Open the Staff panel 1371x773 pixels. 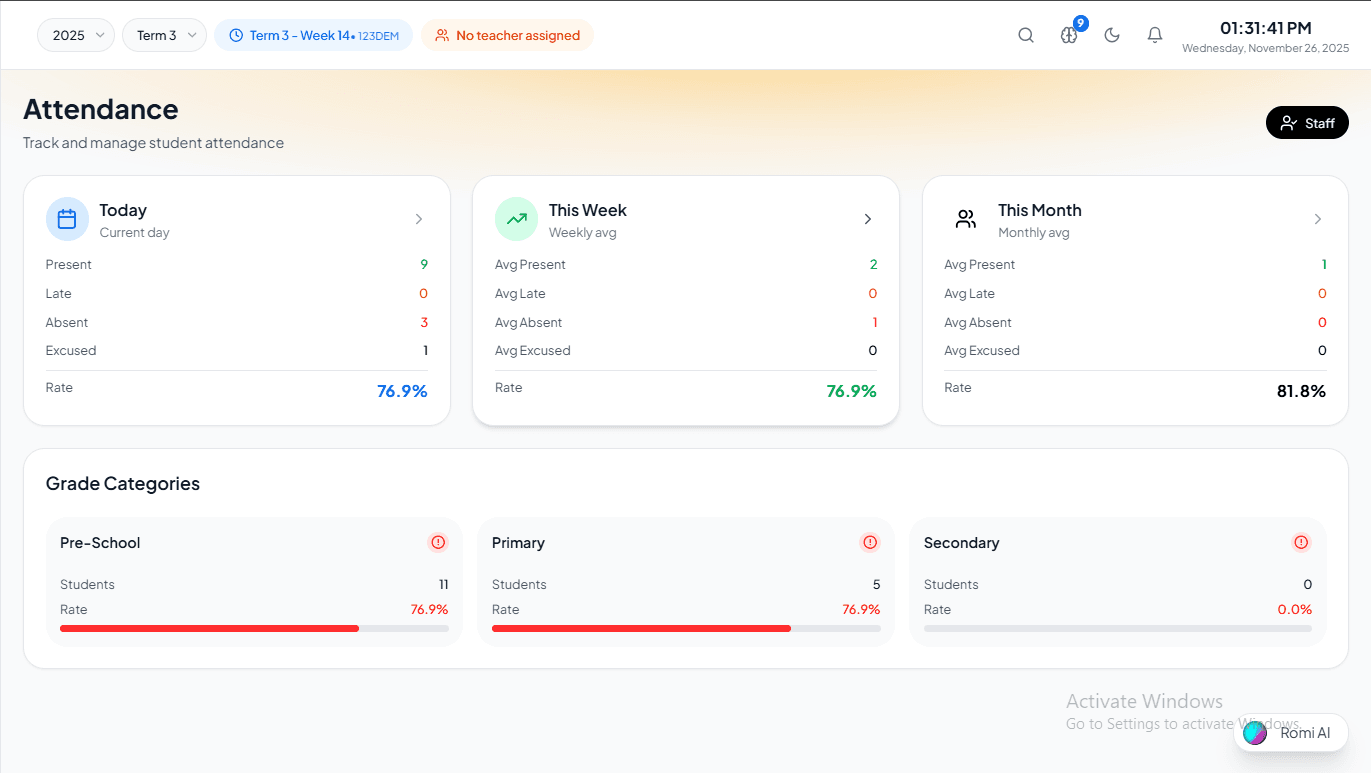pos(1307,122)
